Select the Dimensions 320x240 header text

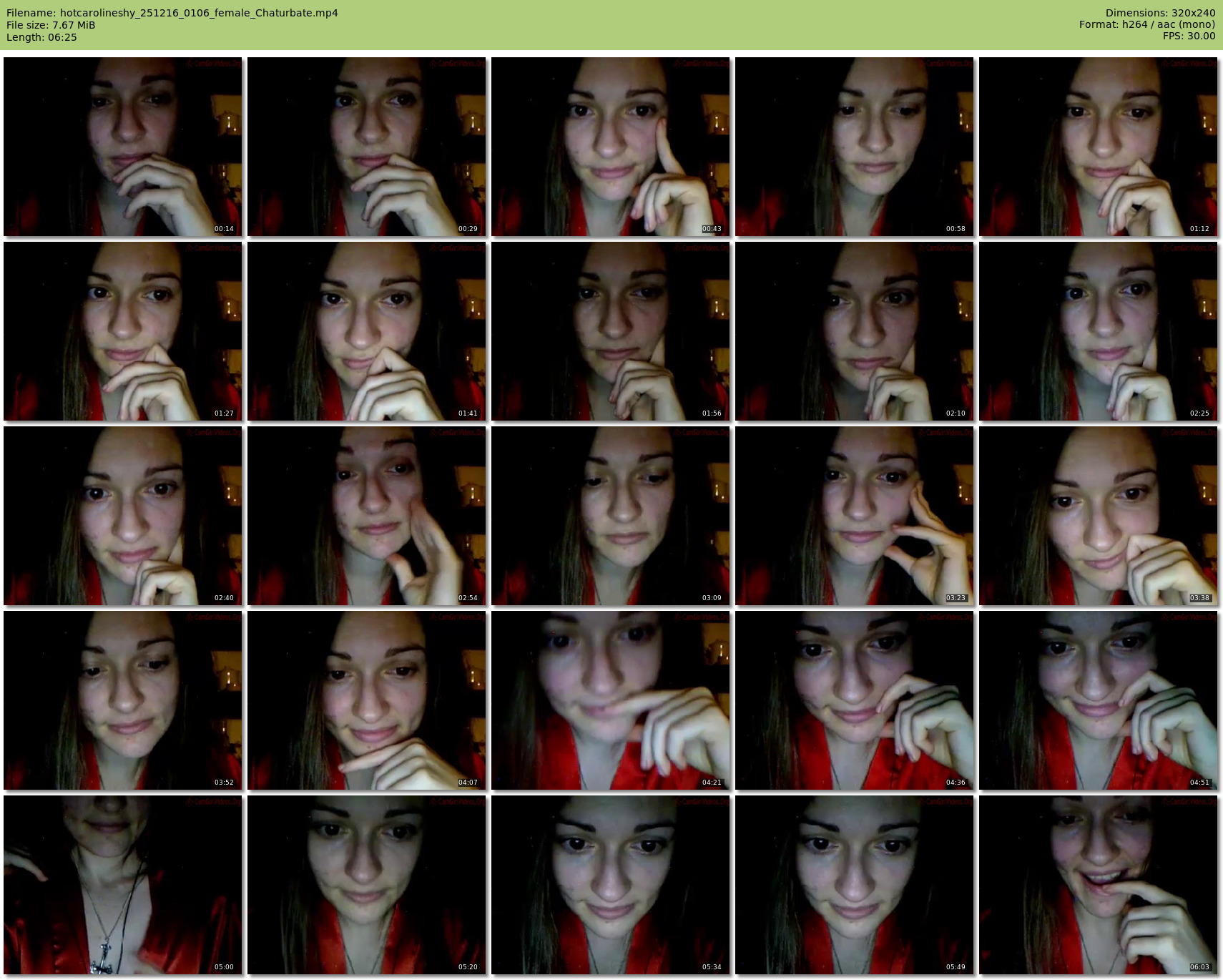[1160, 13]
